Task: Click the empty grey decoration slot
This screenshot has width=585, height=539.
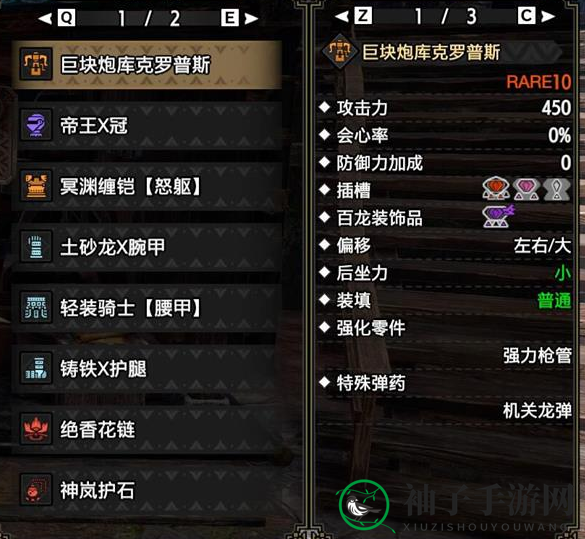Action: (556, 189)
